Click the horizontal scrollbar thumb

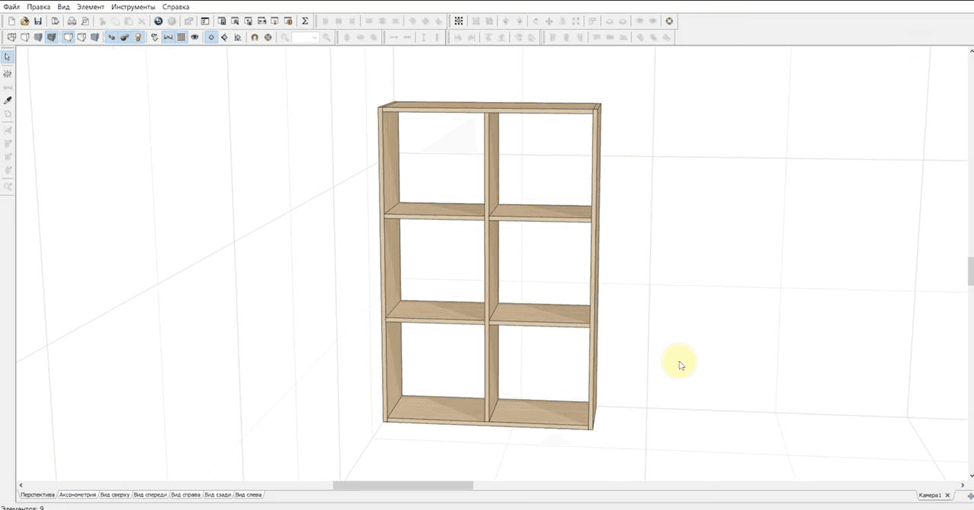point(403,485)
